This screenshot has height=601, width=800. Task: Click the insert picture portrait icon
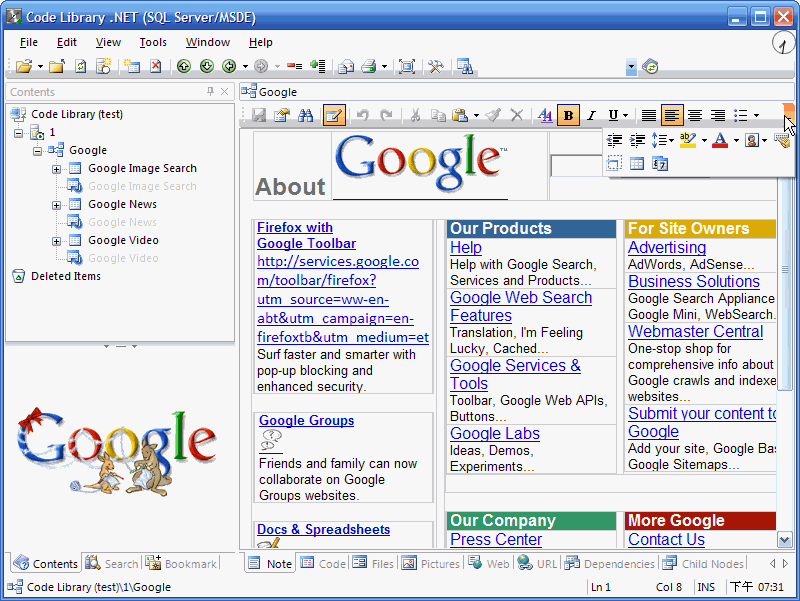[751, 140]
